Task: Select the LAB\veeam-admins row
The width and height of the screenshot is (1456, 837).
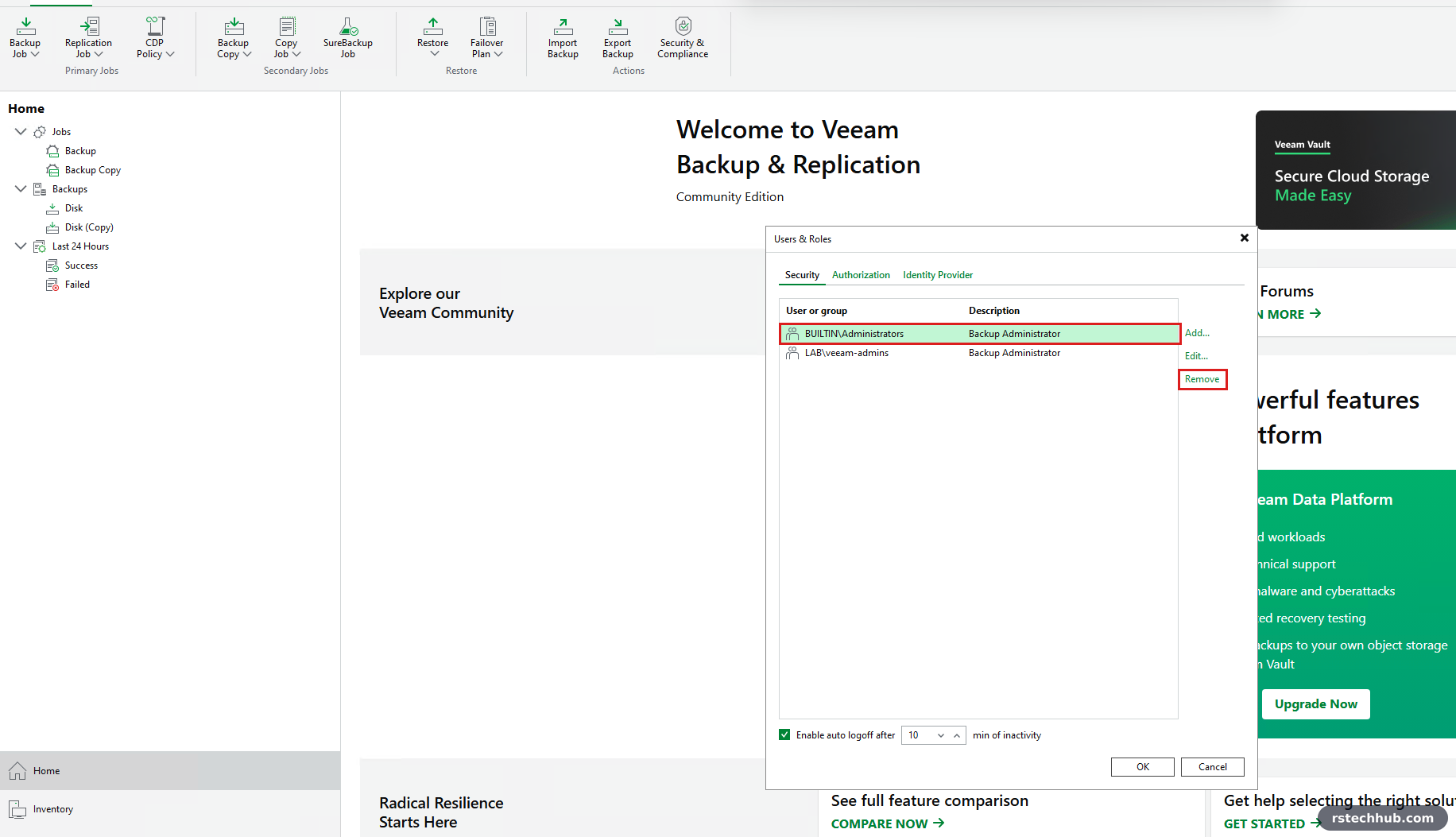Action: tap(979, 353)
